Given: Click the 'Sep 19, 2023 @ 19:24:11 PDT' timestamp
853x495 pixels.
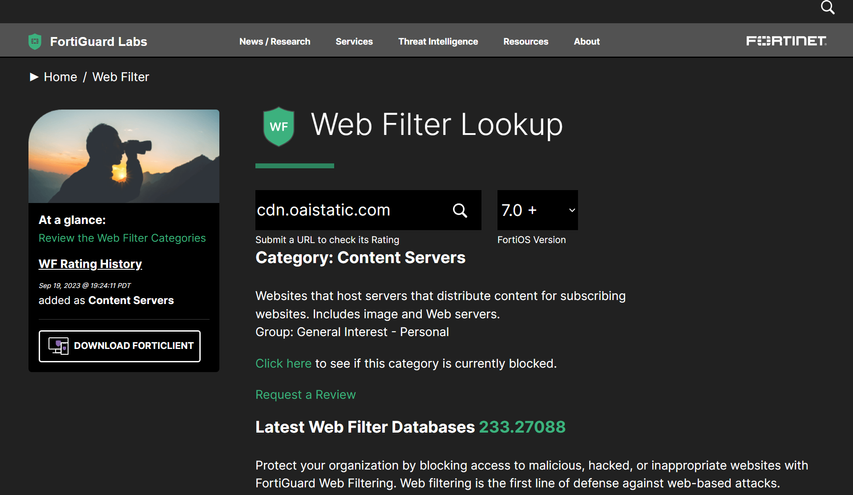Looking at the screenshot, I should [x=84, y=286].
